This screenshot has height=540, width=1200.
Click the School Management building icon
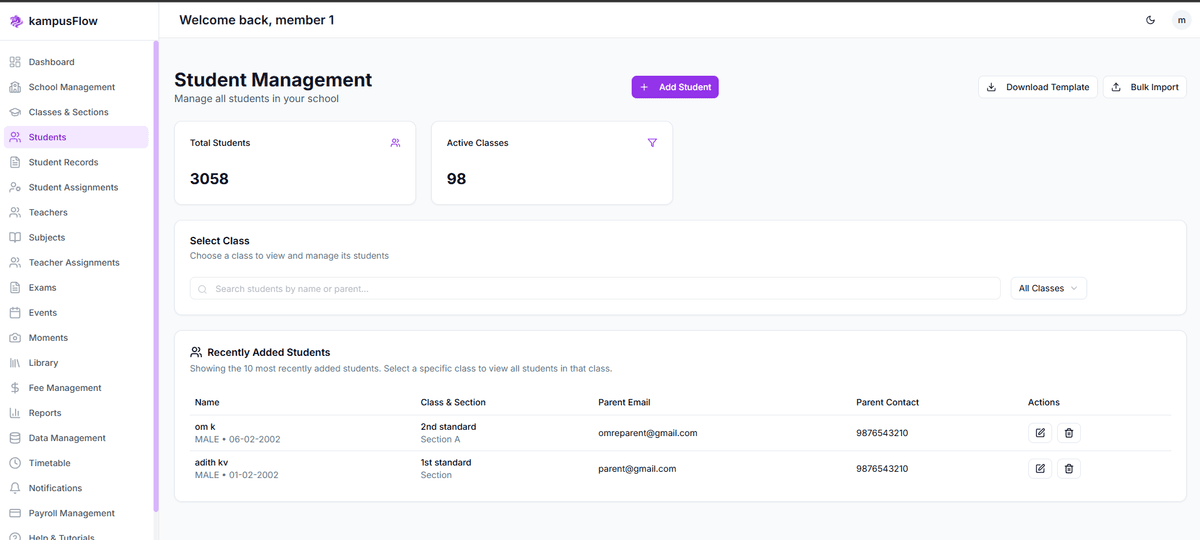pos(15,87)
